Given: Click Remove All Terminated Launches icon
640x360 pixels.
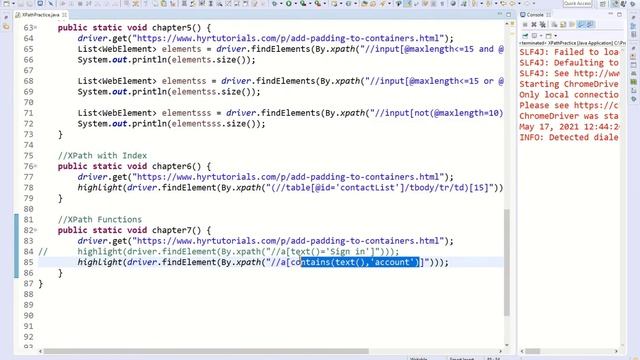Looking at the screenshot, I should [x=542, y=25].
